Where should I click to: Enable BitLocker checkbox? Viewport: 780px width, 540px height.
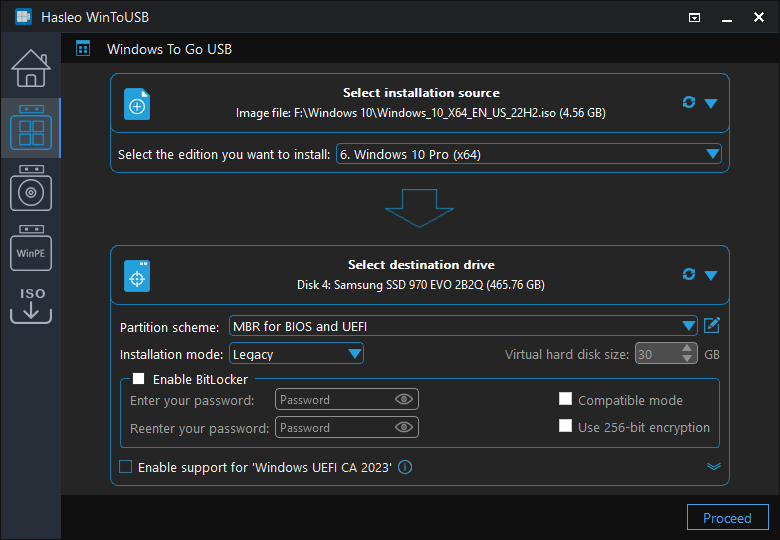point(138,379)
